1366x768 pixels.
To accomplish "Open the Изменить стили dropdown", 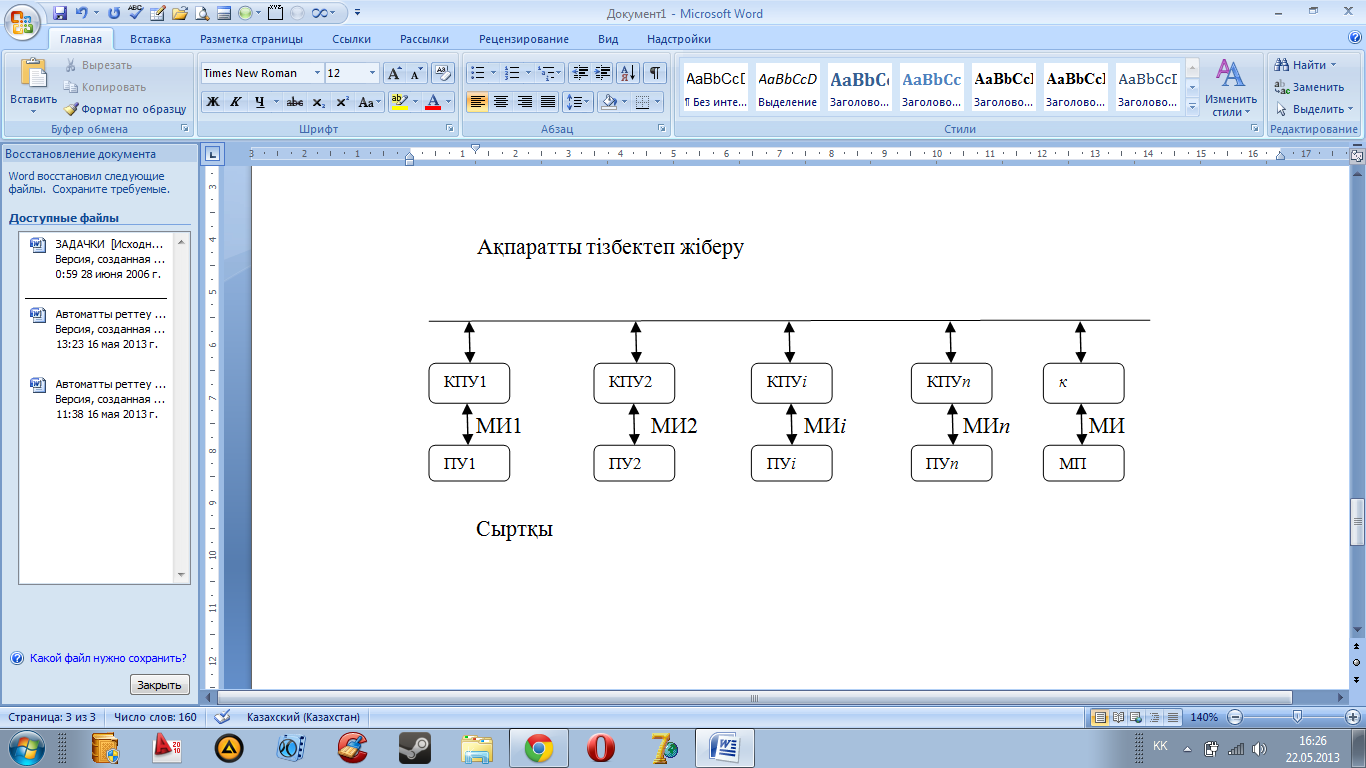I will point(1231,88).
